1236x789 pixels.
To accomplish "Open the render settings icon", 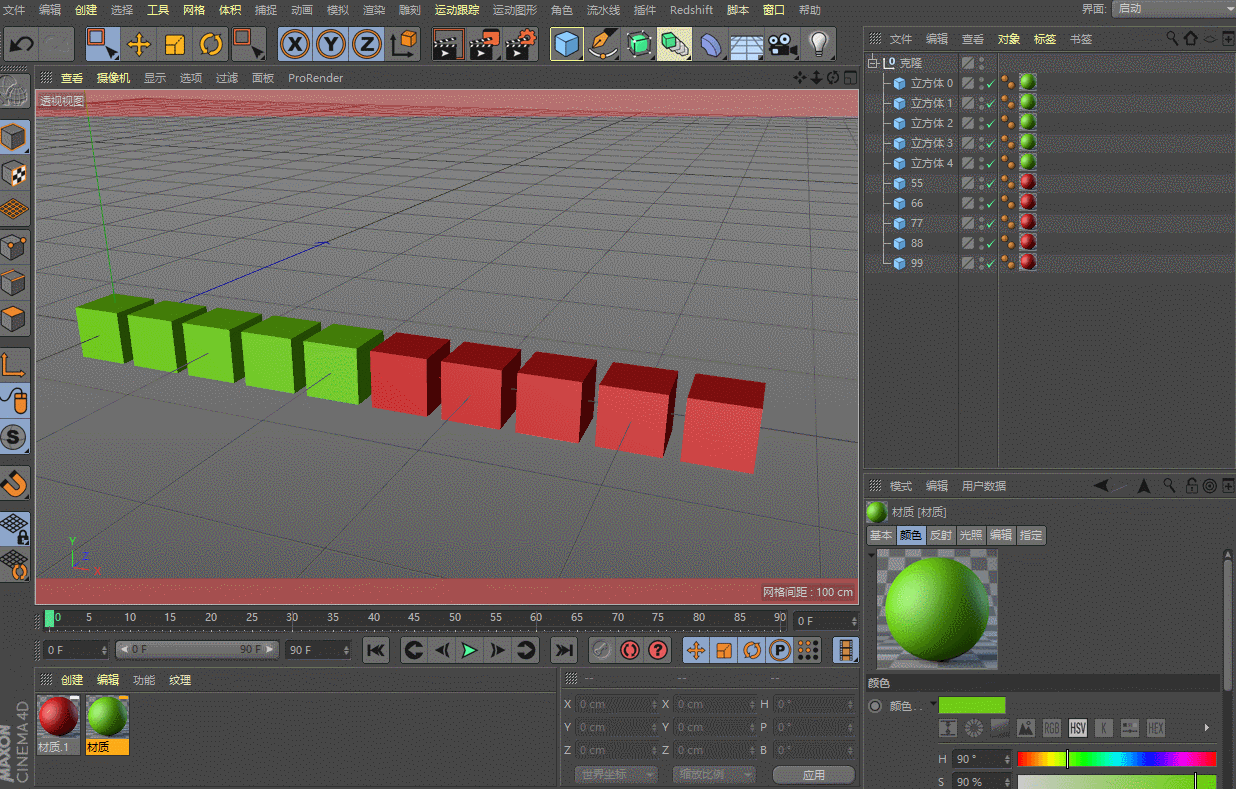I will tap(520, 44).
